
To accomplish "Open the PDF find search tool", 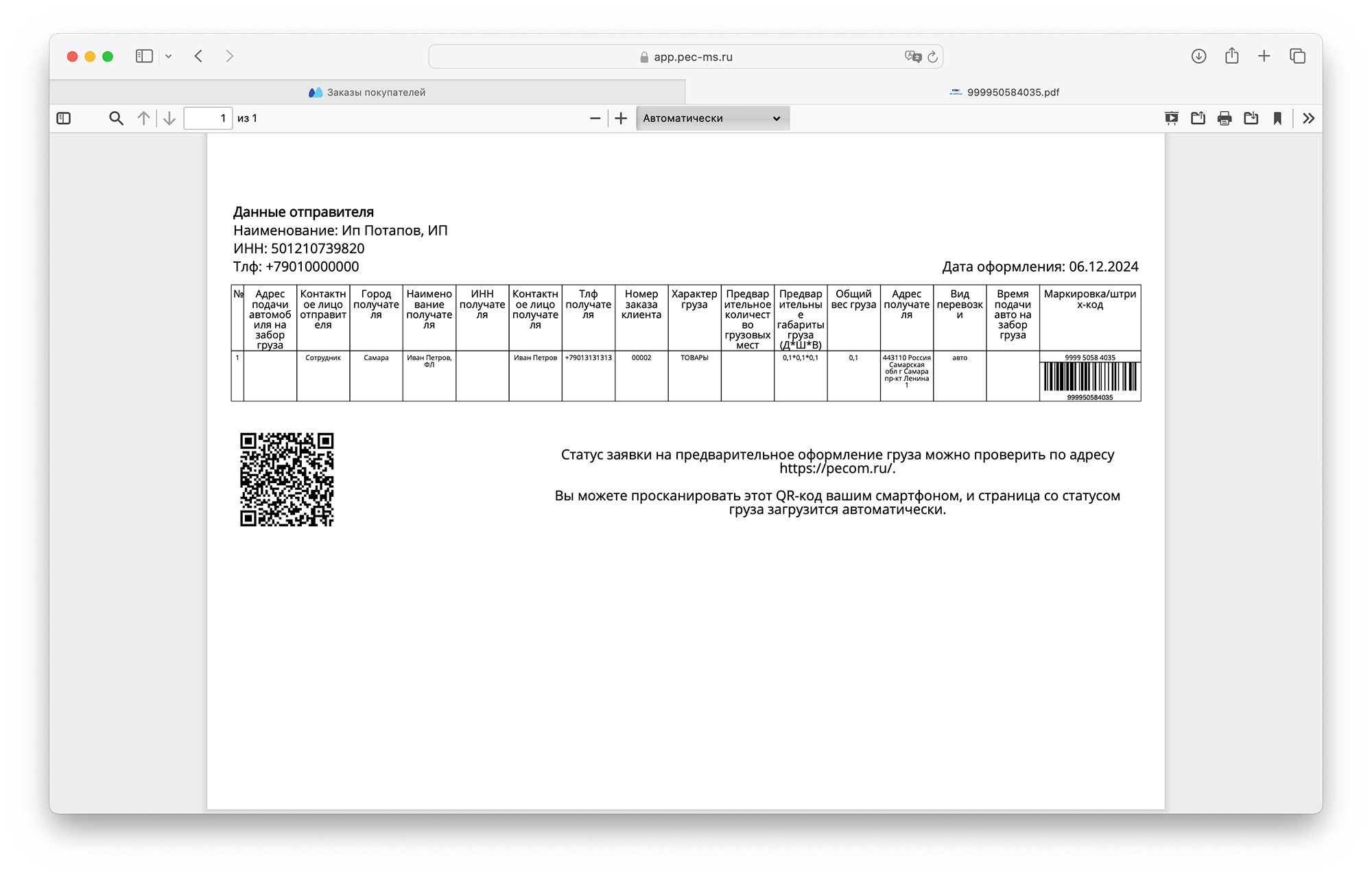I will 116,119.
